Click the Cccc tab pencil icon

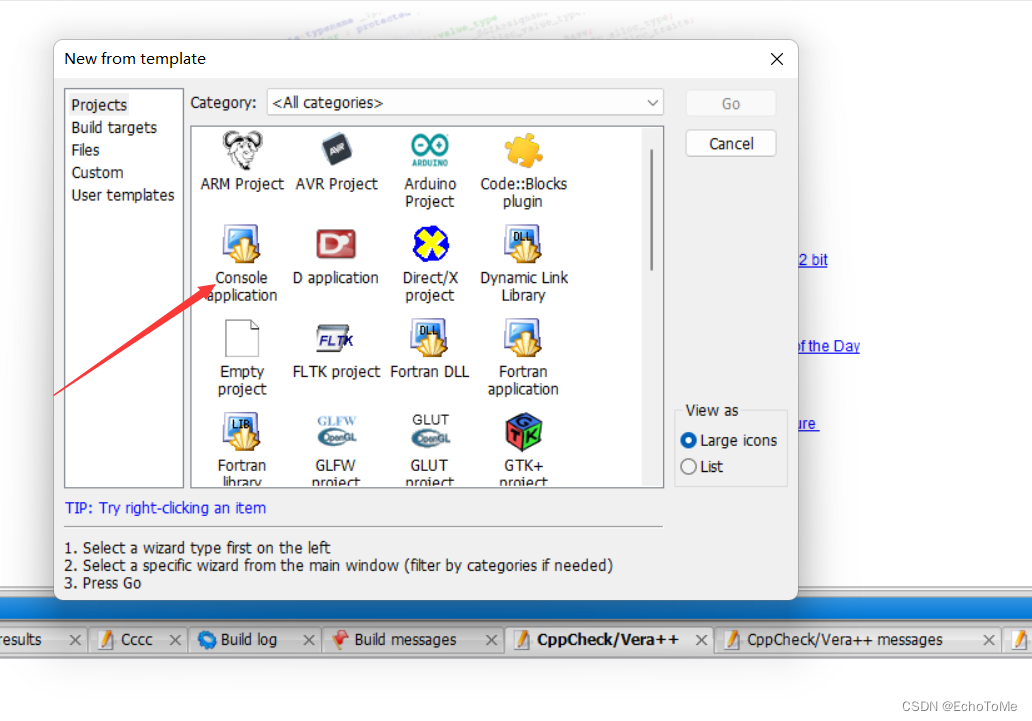pyautogui.click(x=105, y=639)
